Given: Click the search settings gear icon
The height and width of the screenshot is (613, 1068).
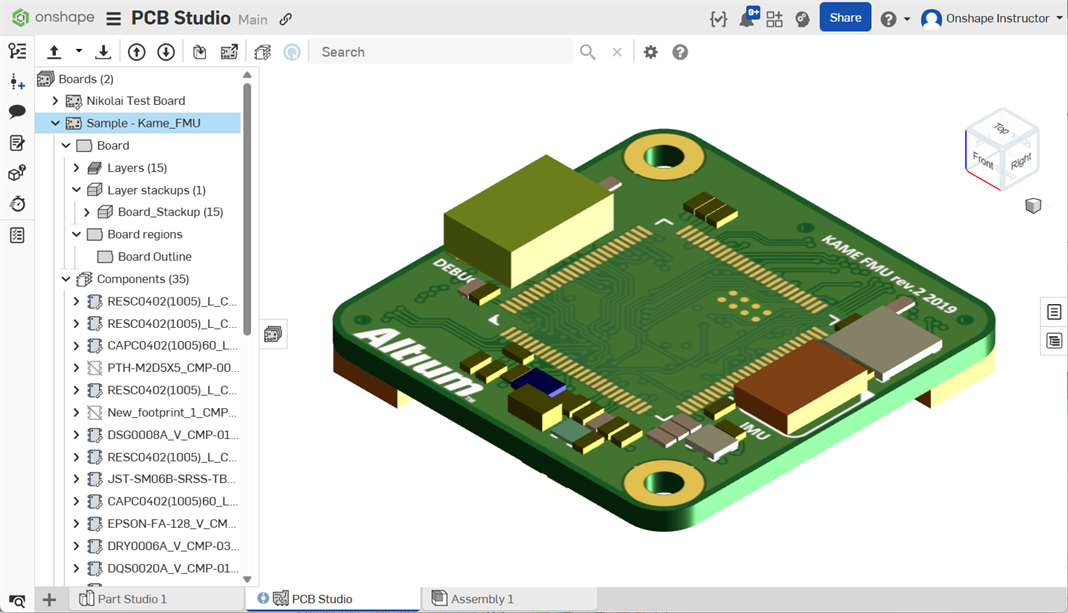Looking at the screenshot, I should [x=650, y=51].
